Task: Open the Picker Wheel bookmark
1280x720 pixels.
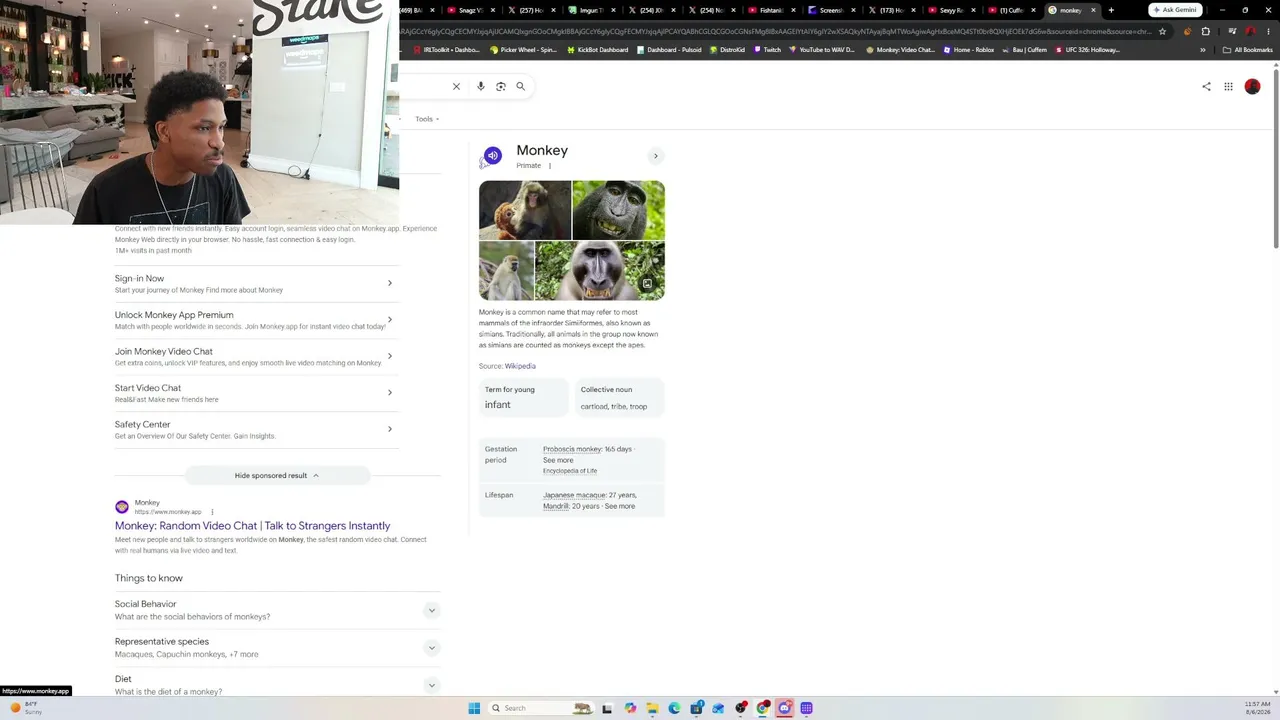Action: 523,50
